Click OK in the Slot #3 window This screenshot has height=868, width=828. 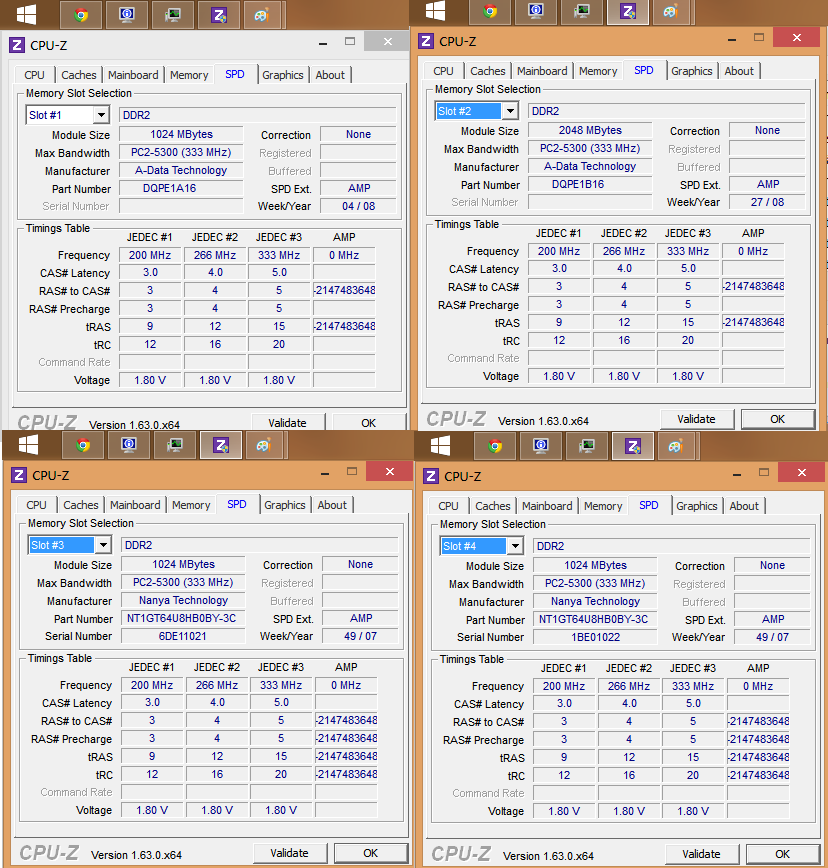point(371,853)
